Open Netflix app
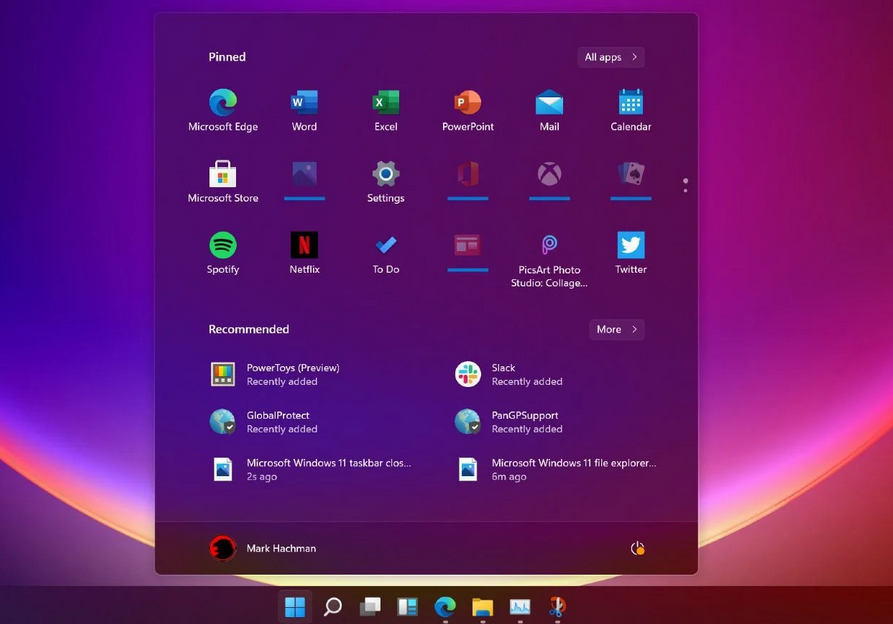 304,253
